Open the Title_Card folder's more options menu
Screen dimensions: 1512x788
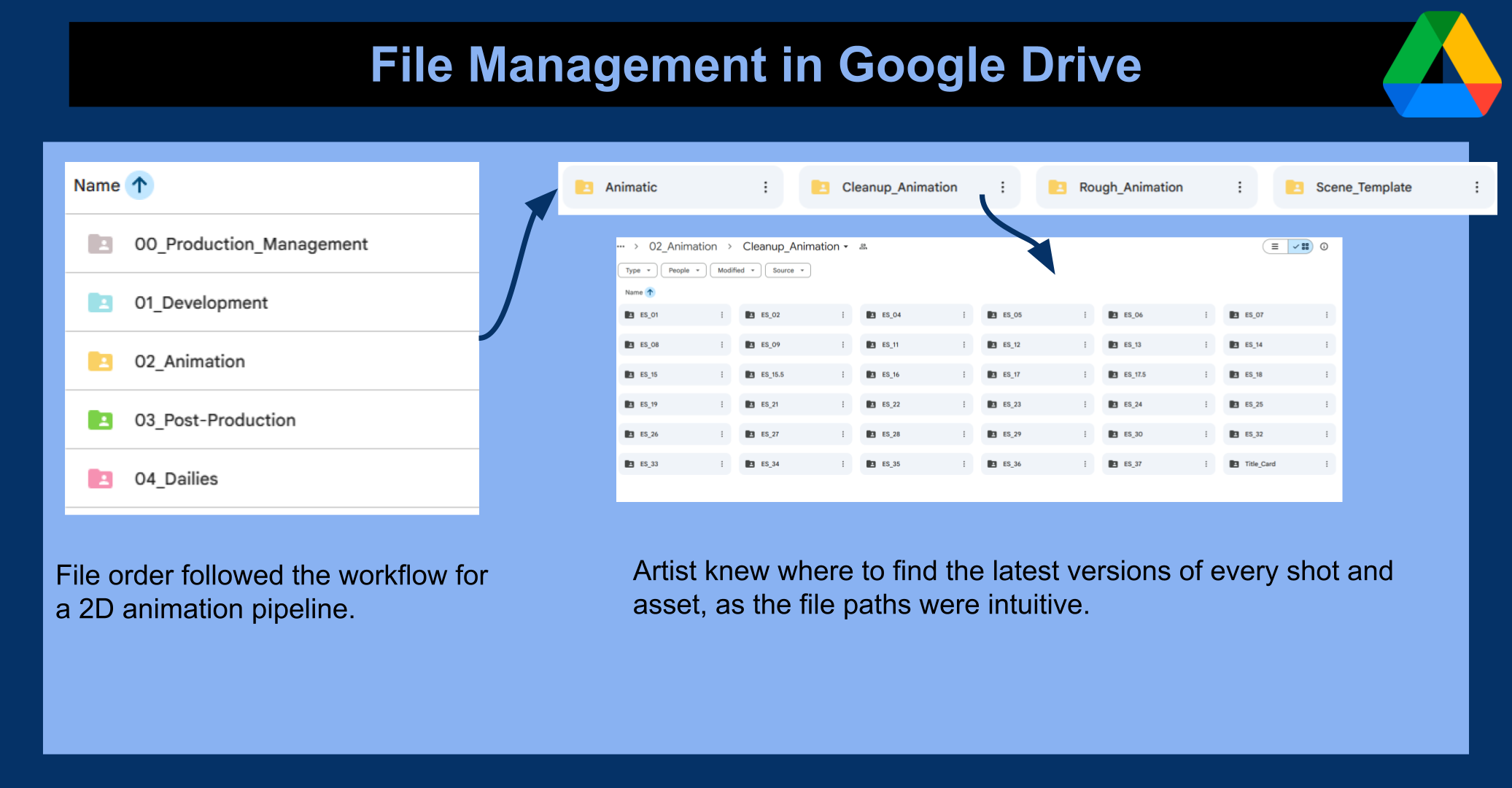pos(1326,464)
